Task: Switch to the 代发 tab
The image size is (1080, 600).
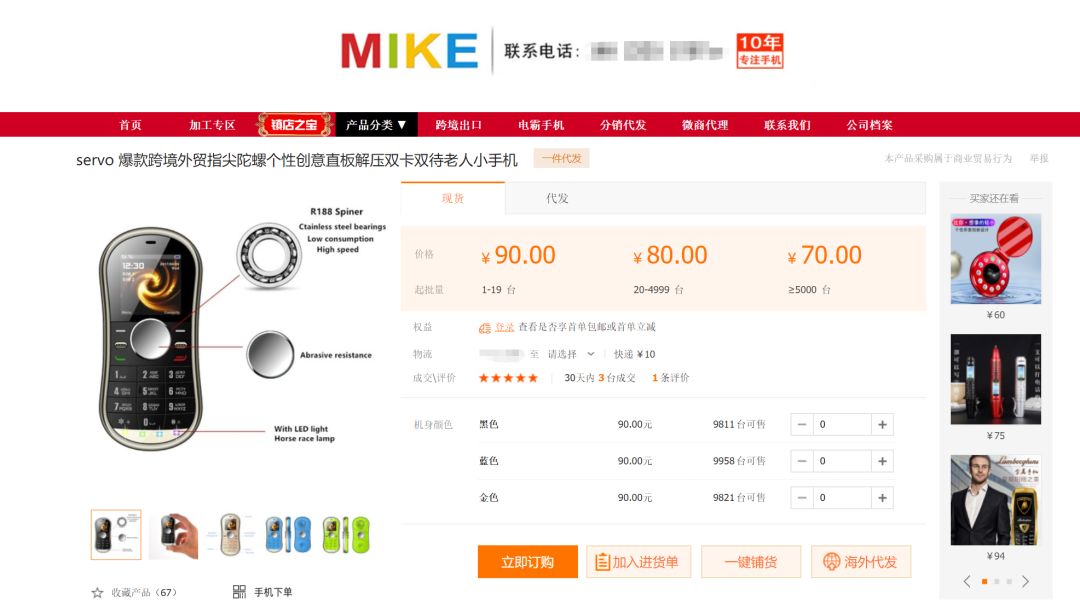Action: (x=557, y=198)
